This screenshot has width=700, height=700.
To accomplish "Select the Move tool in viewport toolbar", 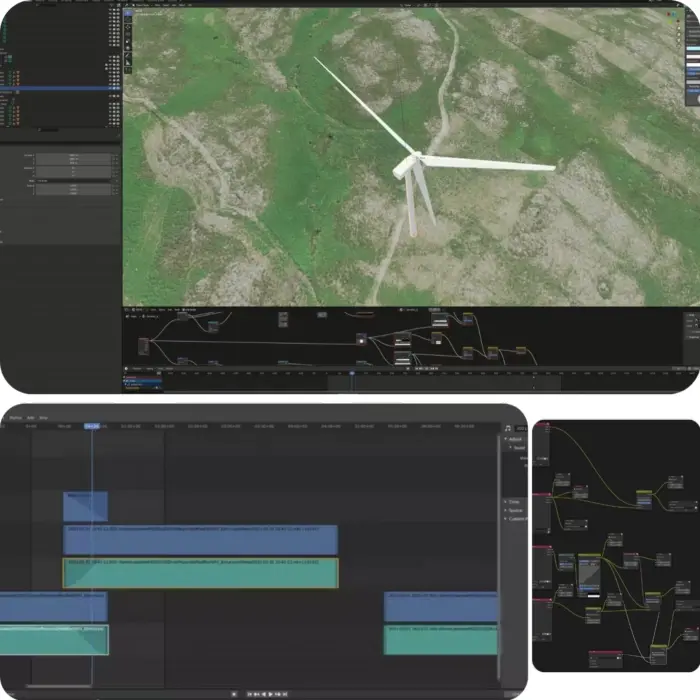I will 128,28.
